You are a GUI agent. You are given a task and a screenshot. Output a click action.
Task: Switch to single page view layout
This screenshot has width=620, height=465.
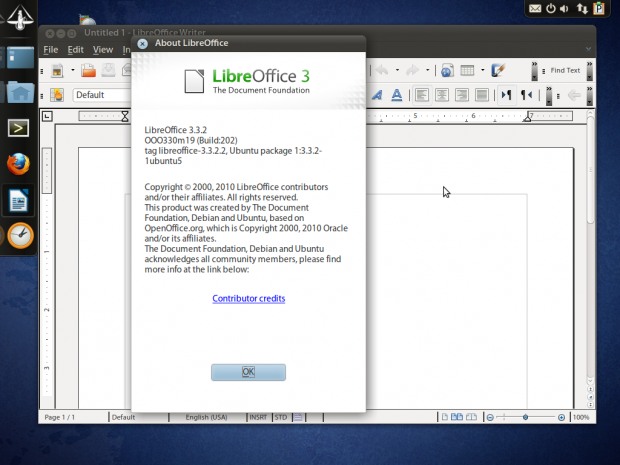click(445, 417)
